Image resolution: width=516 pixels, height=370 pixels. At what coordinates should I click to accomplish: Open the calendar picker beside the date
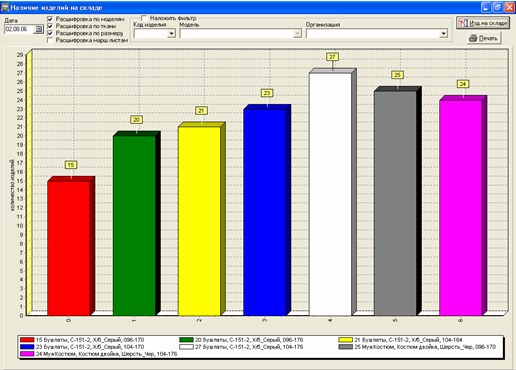point(39,29)
